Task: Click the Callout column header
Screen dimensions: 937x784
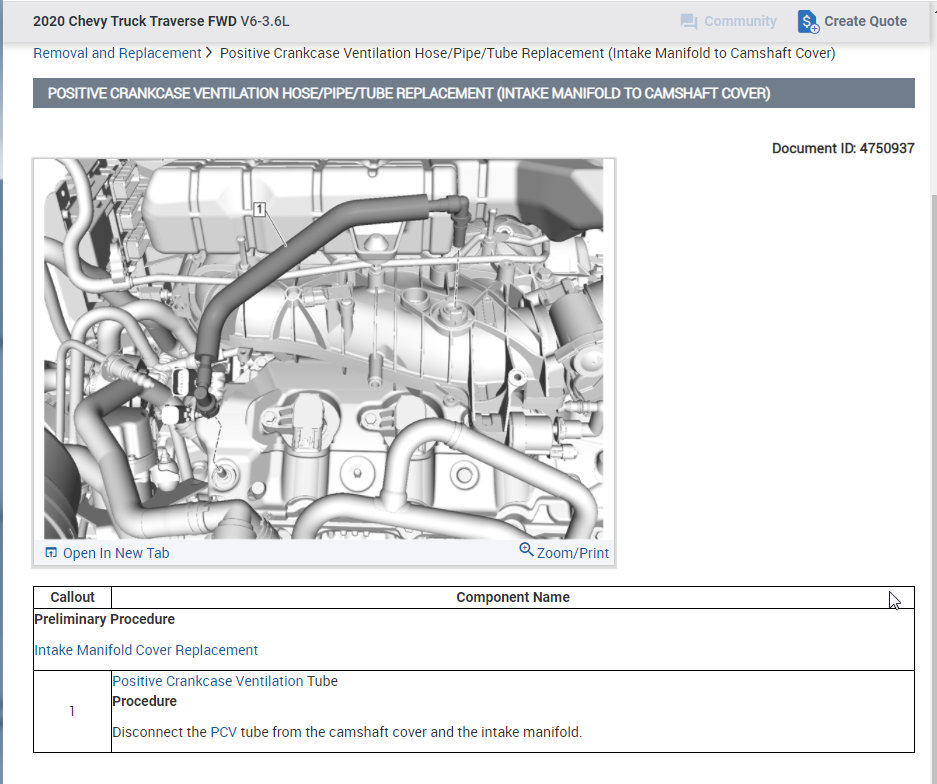Action: click(x=72, y=598)
